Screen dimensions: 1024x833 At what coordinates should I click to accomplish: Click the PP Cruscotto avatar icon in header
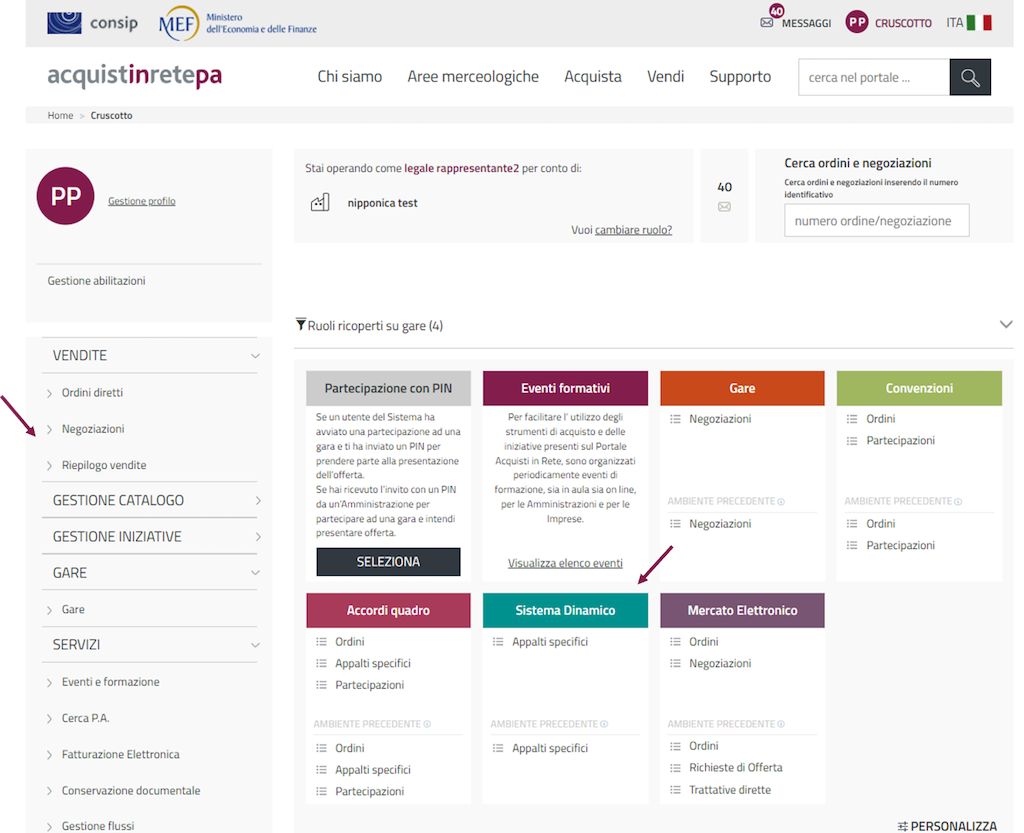(857, 22)
